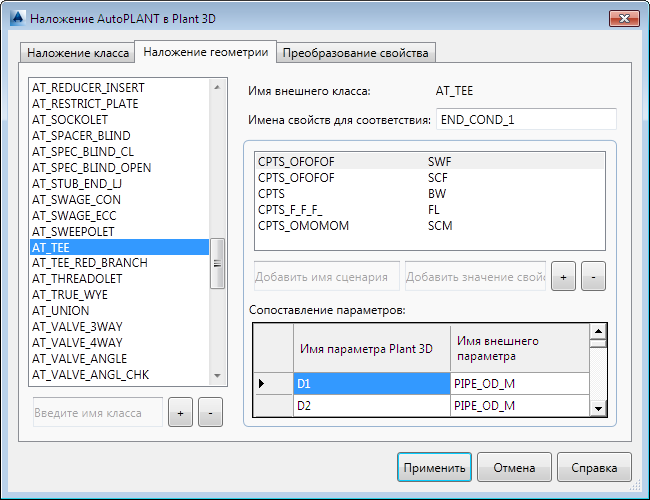This screenshot has height=500, width=650.
Task: Select AT_VALVE_4WAY class entry
Action: [x=119, y=342]
